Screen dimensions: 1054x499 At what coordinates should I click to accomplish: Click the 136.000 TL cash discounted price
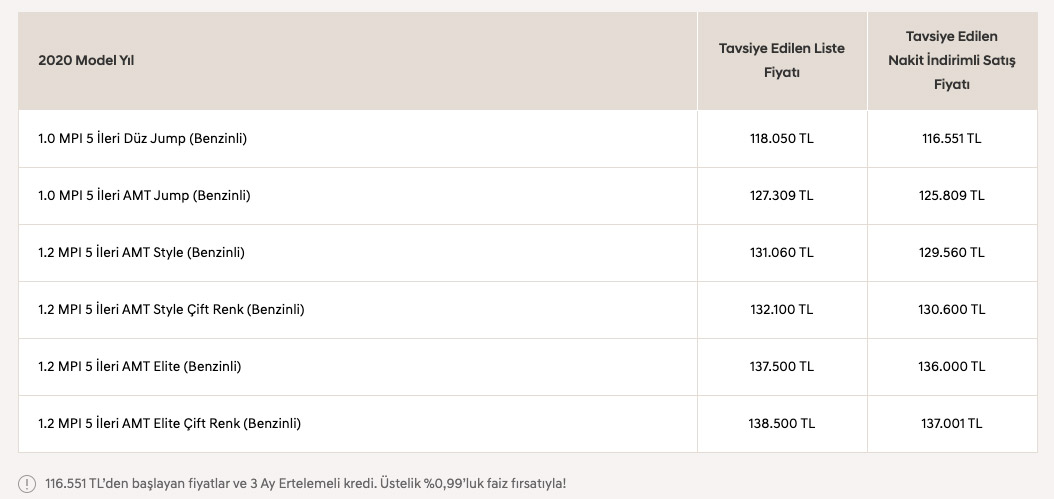click(x=951, y=367)
